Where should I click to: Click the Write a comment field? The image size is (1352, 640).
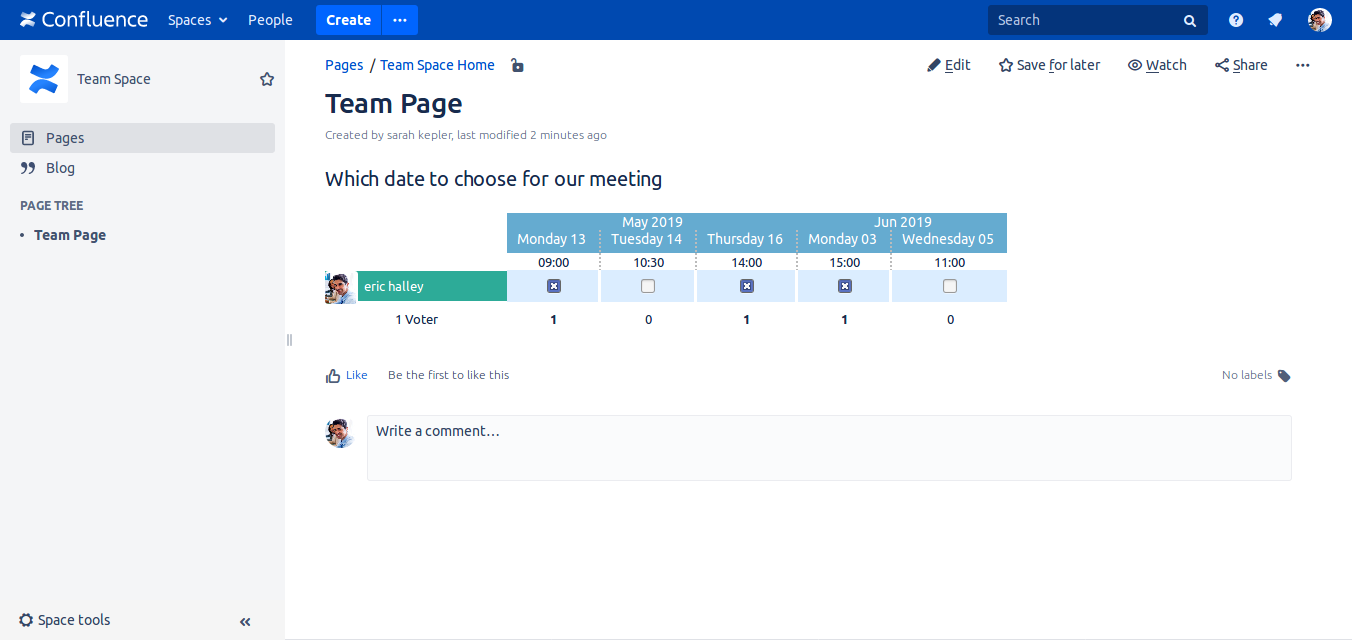828,447
